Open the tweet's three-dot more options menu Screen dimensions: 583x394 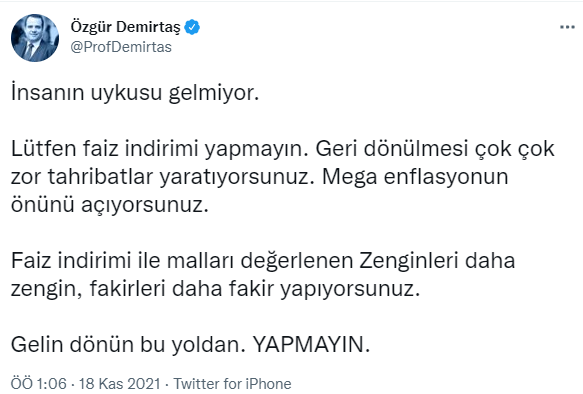[567, 27]
